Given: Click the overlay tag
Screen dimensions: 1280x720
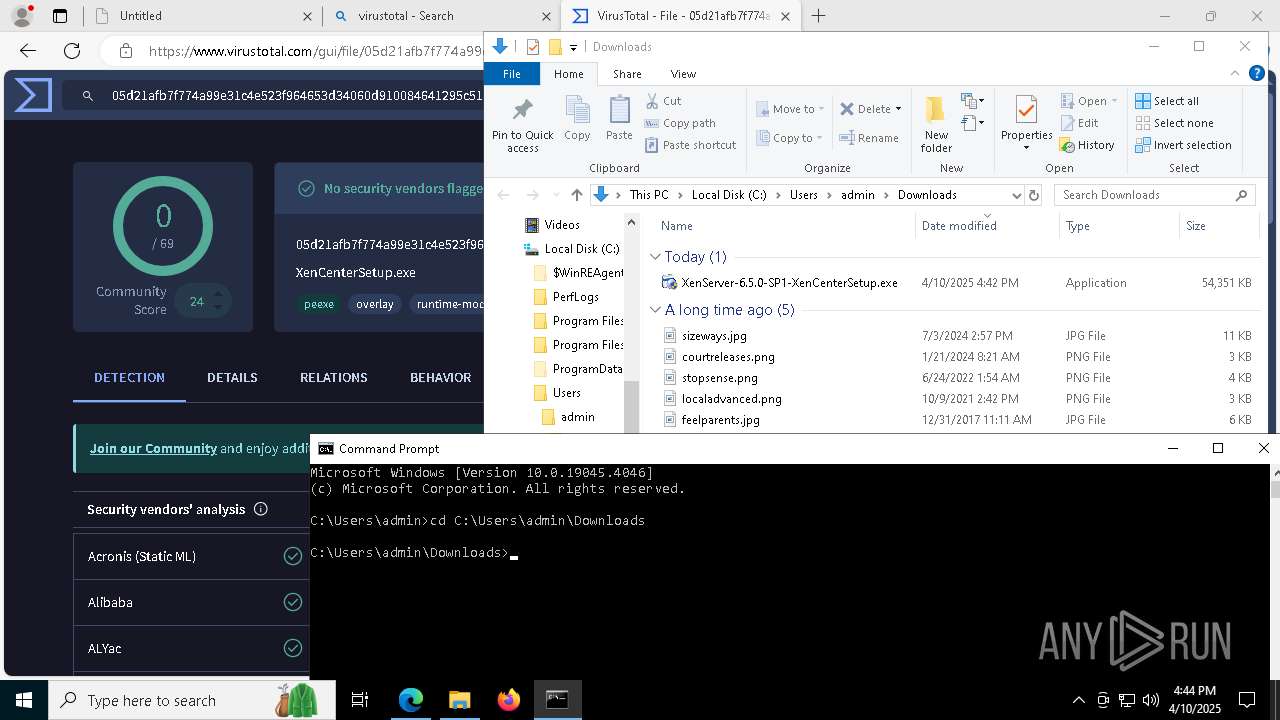Looking at the screenshot, I should point(375,304).
